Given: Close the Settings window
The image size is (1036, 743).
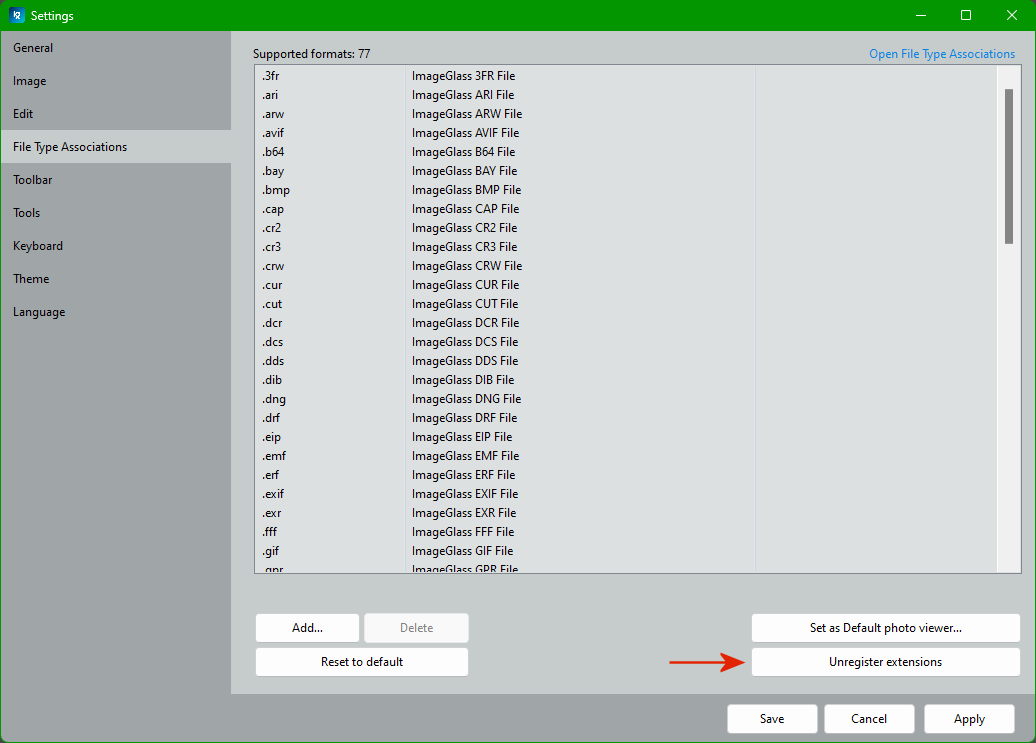Looking at the screenshot, I should click(1012, 15).
